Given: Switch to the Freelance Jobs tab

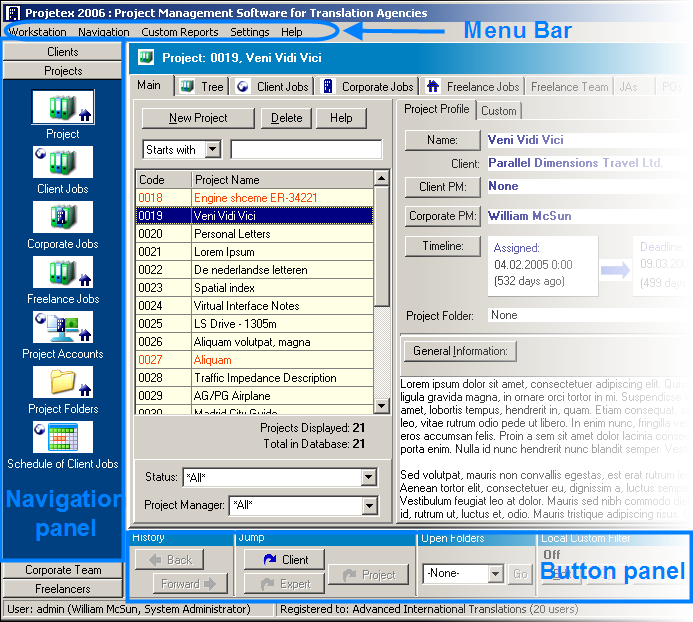Looking at the screenshot, I should click(x=472, y=87).
